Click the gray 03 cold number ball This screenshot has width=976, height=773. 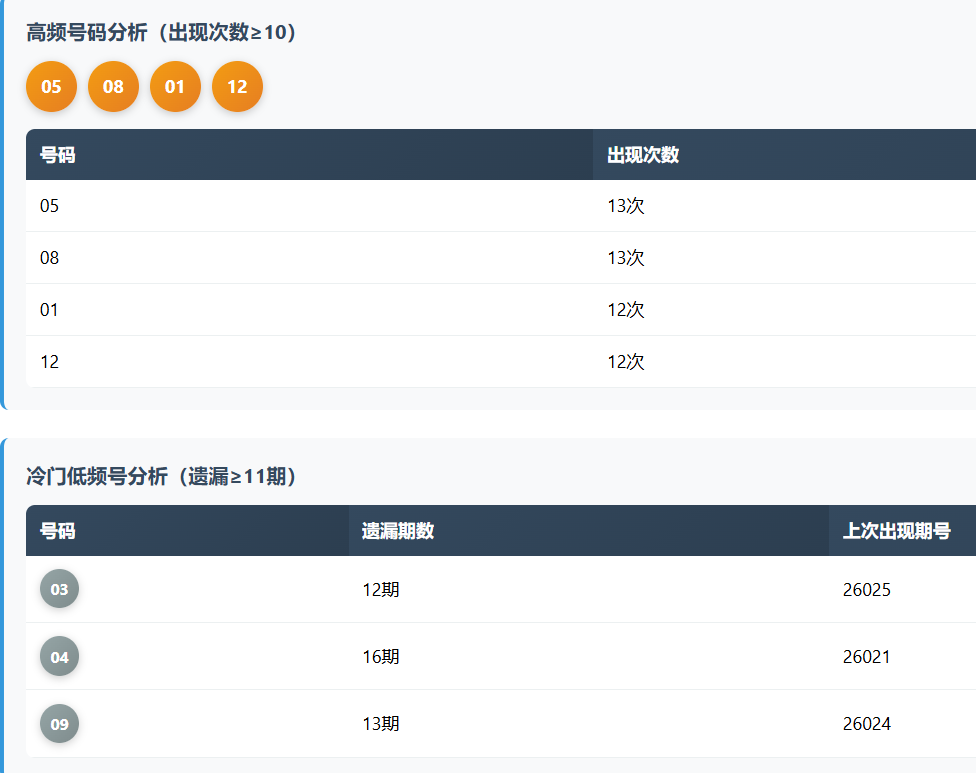click(x=59, y=589)
